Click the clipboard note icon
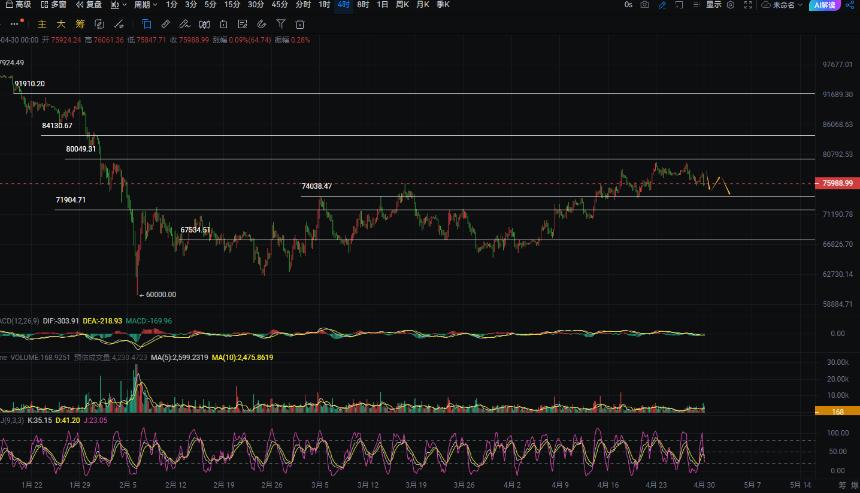860x493 pixels. point(223,24)
